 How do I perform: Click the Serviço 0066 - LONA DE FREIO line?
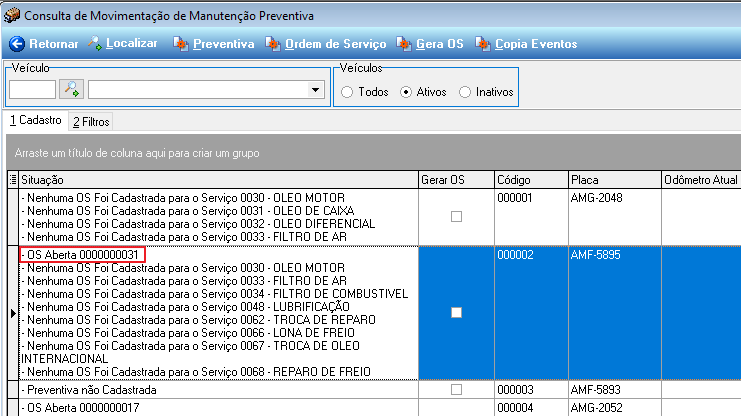point(188,332)
